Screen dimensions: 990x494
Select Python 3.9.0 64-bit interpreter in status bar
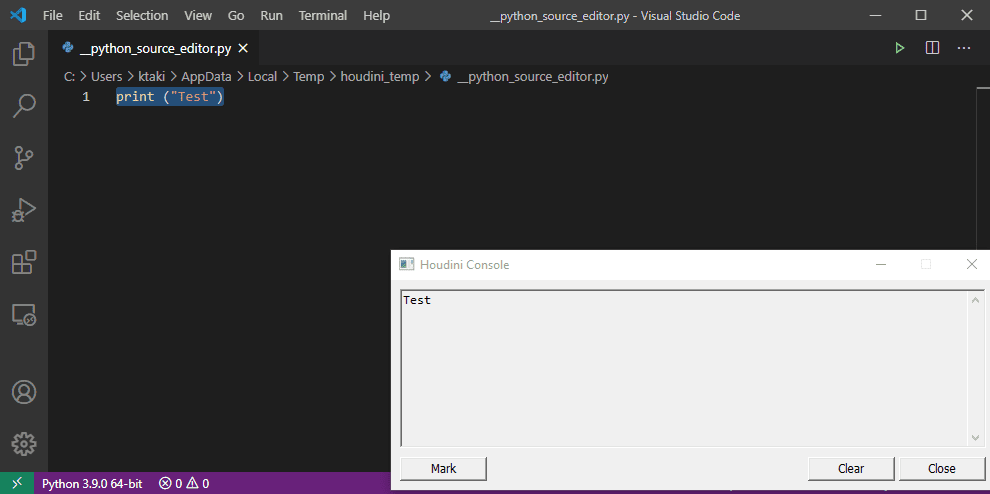coord(92,484)
